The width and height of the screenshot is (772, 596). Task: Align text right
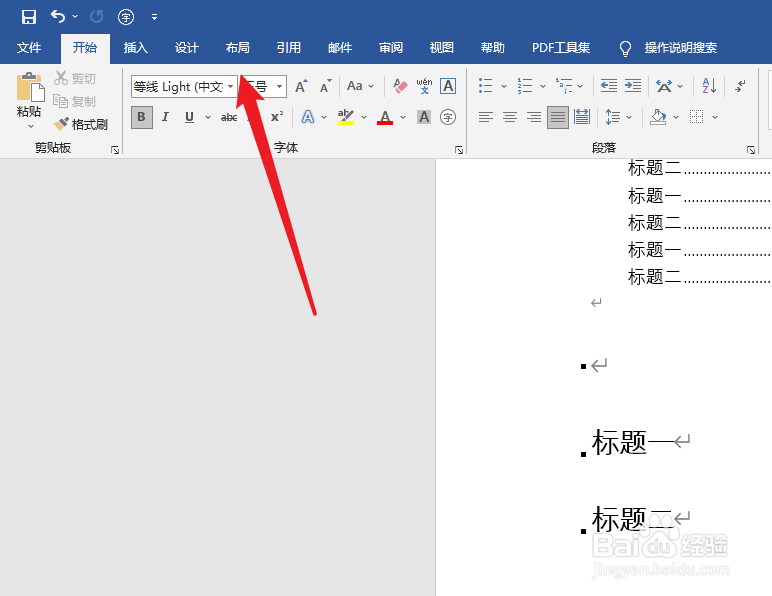534,117
